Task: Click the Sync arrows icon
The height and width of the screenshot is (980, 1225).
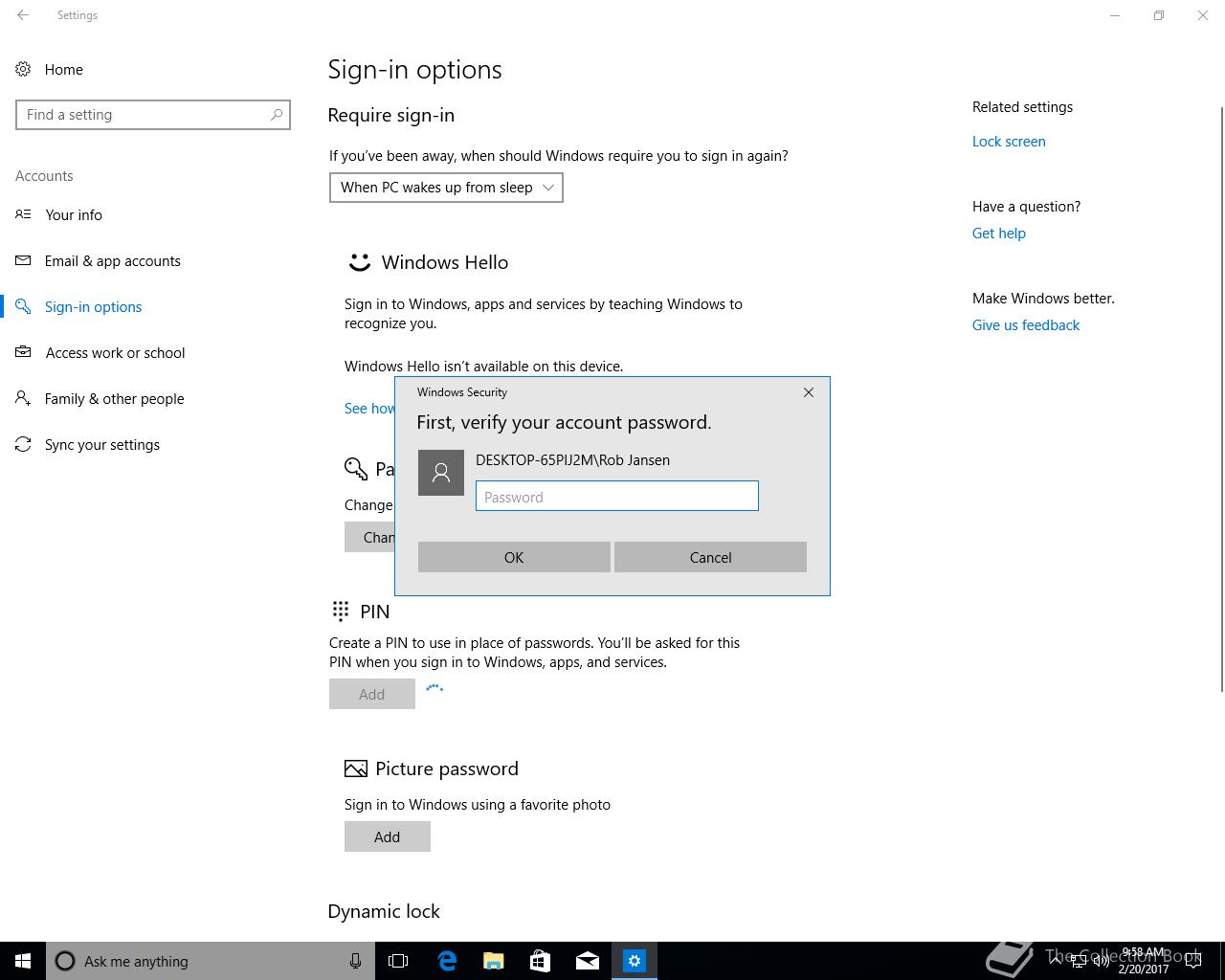Action: (23, 444)
